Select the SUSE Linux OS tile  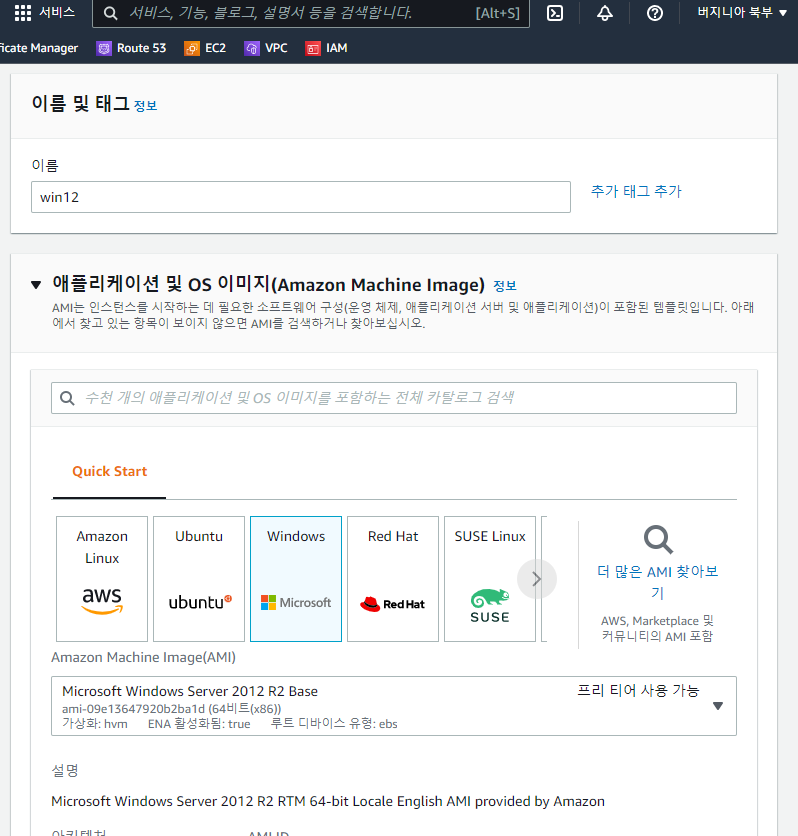(x=490, y=579)
